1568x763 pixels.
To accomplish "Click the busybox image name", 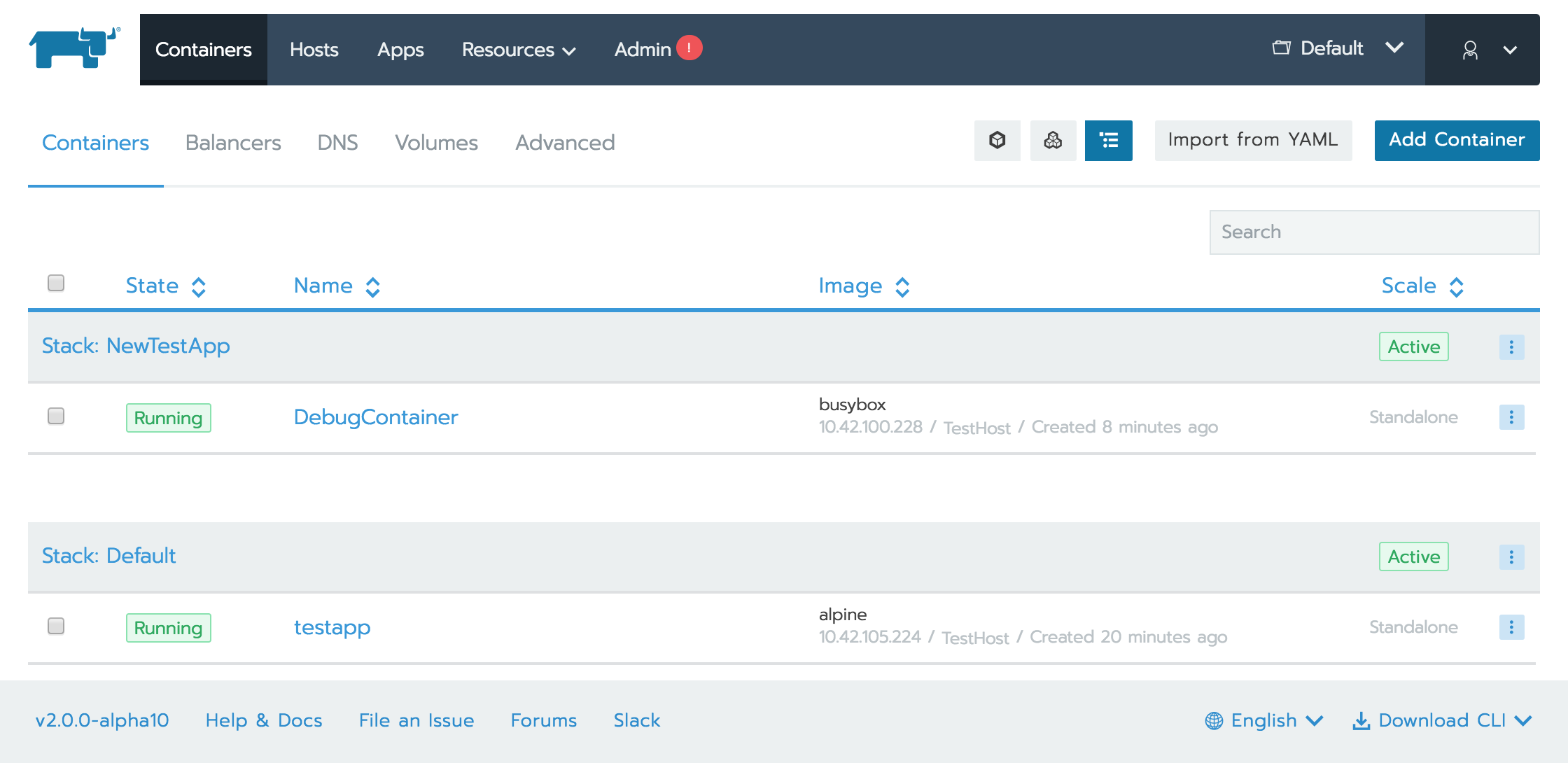I will 853,405.
